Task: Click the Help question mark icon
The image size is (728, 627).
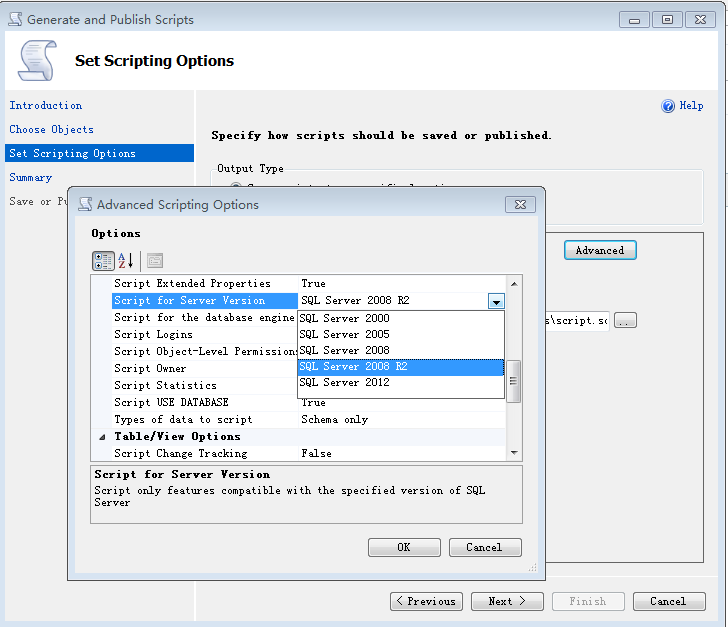Action: 668,106
